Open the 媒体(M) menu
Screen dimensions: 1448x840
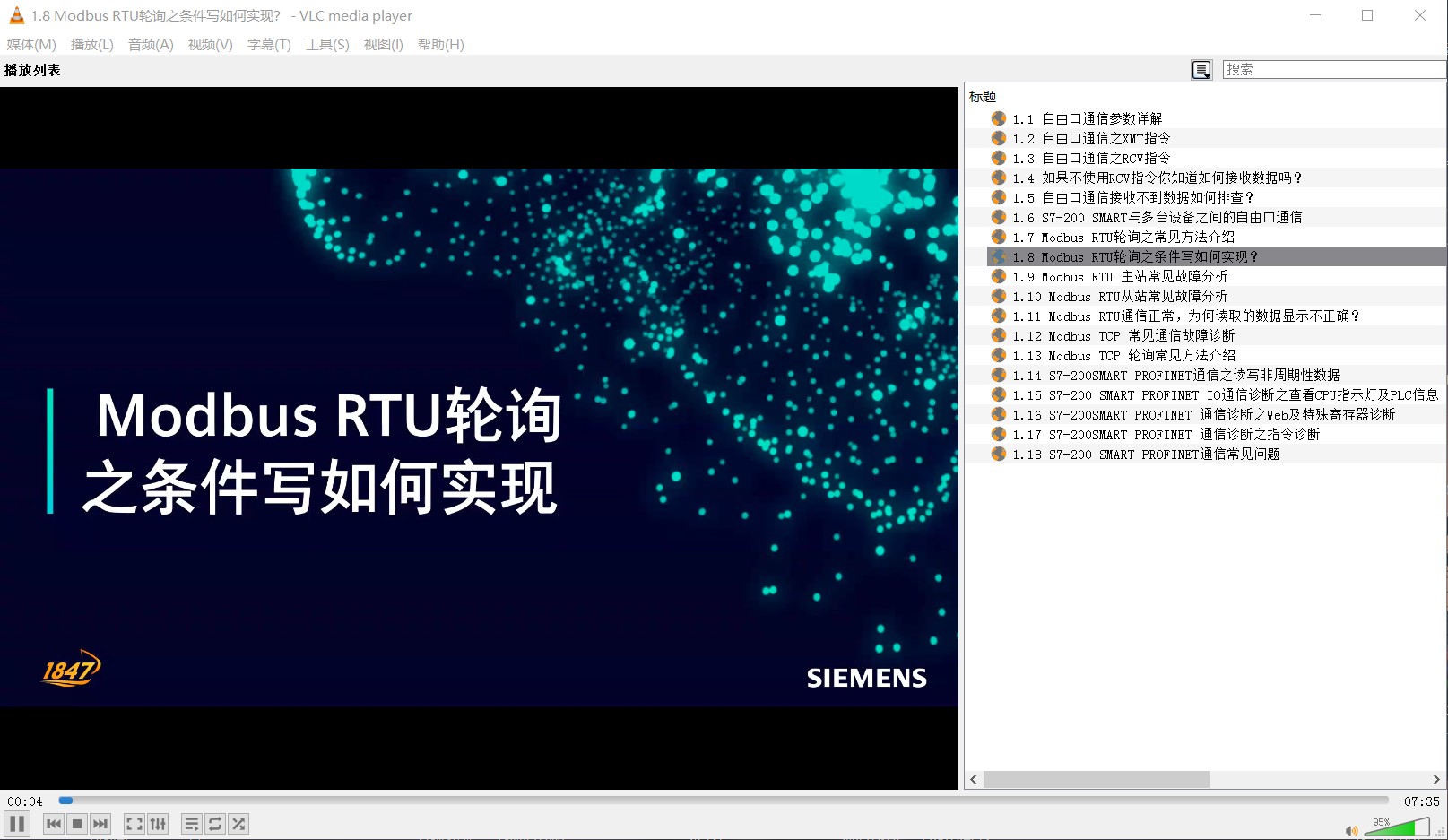31,44
